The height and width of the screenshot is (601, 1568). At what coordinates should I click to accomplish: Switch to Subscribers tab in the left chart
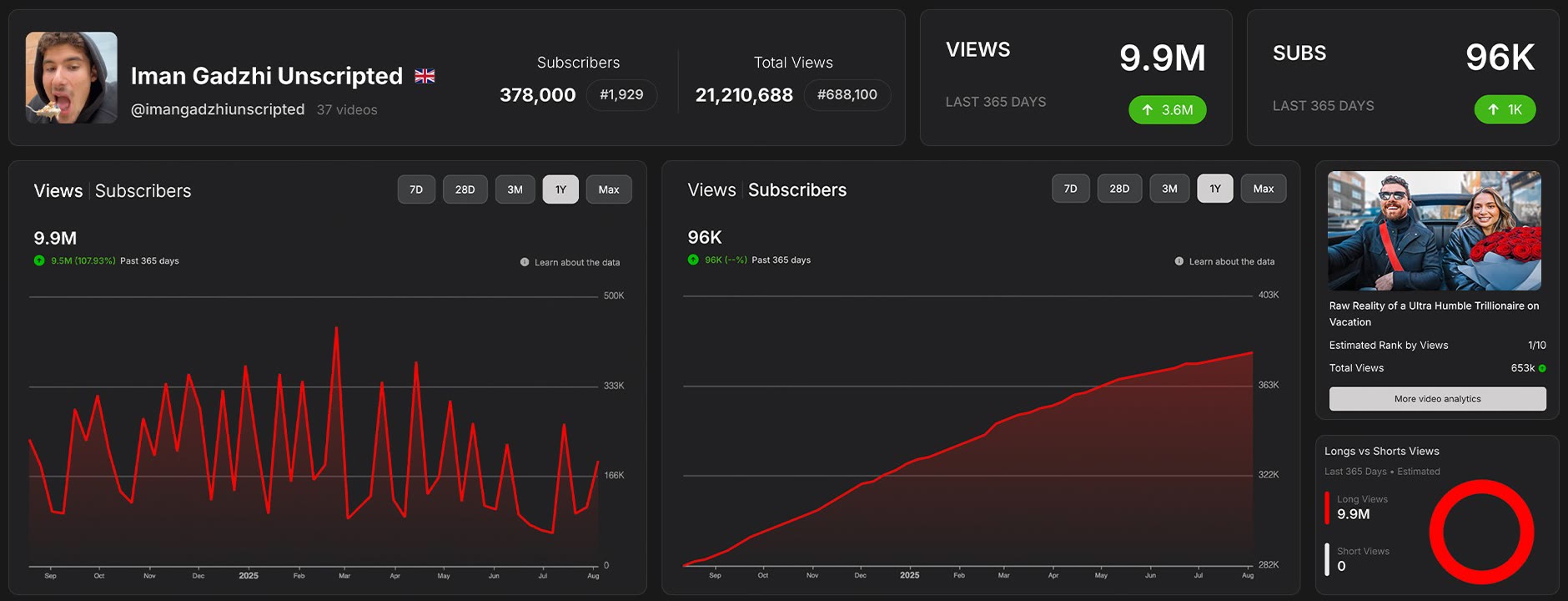(x=143, y=191)
